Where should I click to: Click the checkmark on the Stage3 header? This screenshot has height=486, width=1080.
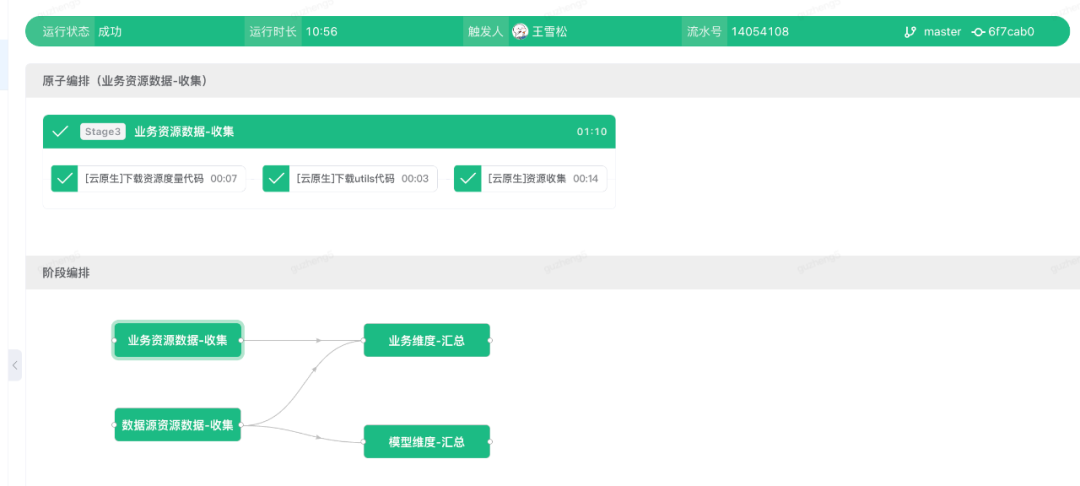point(61,131)
